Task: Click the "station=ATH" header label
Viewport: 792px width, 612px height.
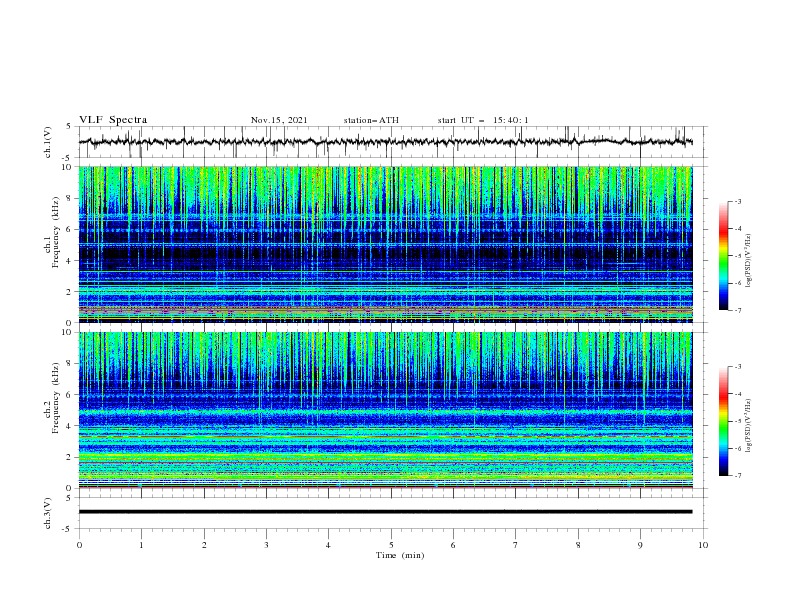Action: [371, 120]
